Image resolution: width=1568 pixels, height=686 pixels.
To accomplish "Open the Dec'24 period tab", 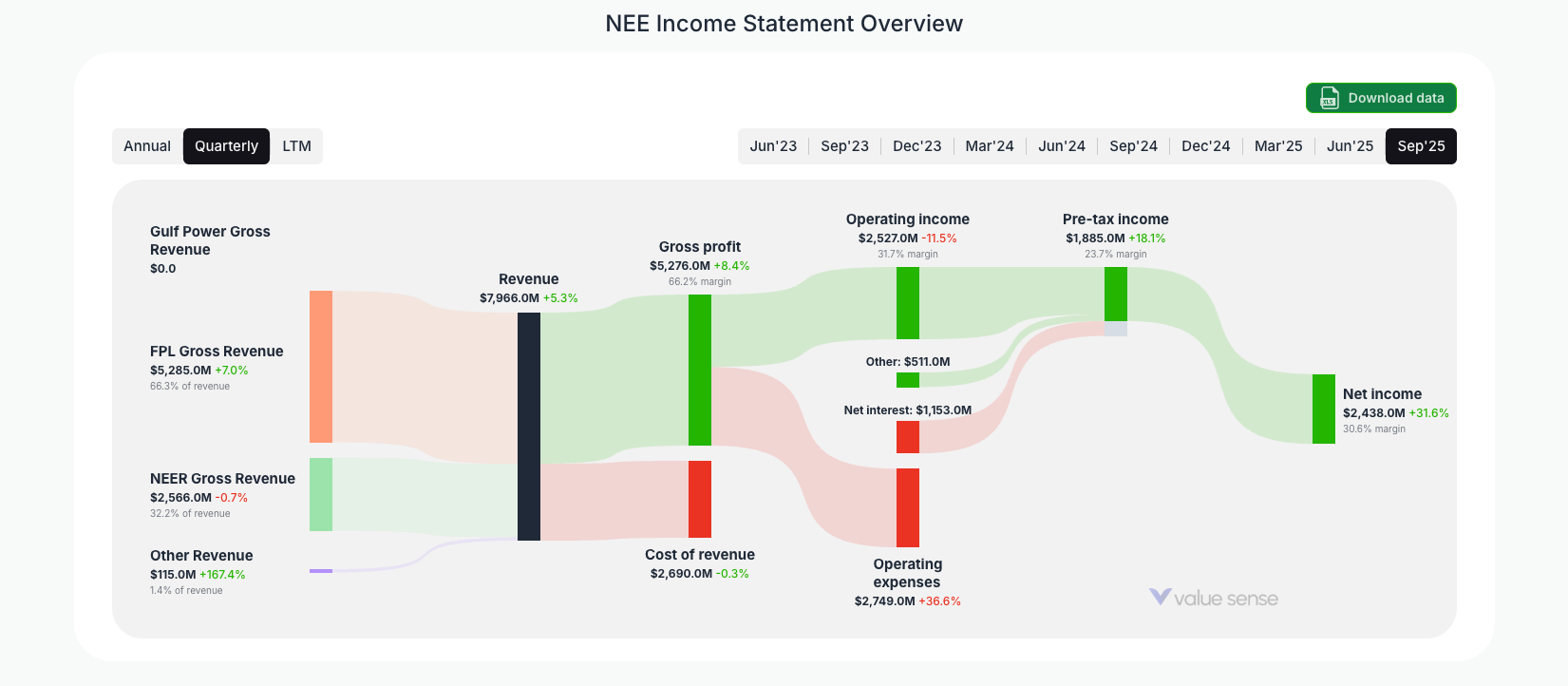I will tap(1205, 145).
